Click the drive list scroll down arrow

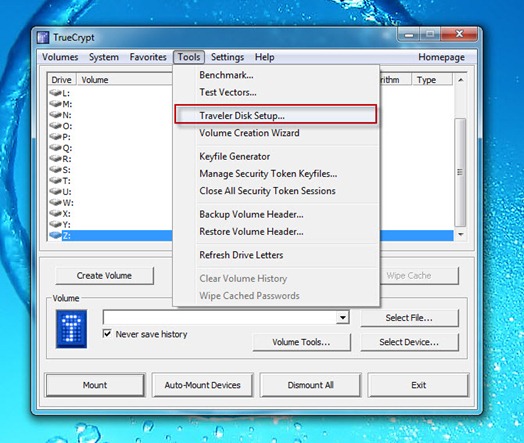click(461, 235)
